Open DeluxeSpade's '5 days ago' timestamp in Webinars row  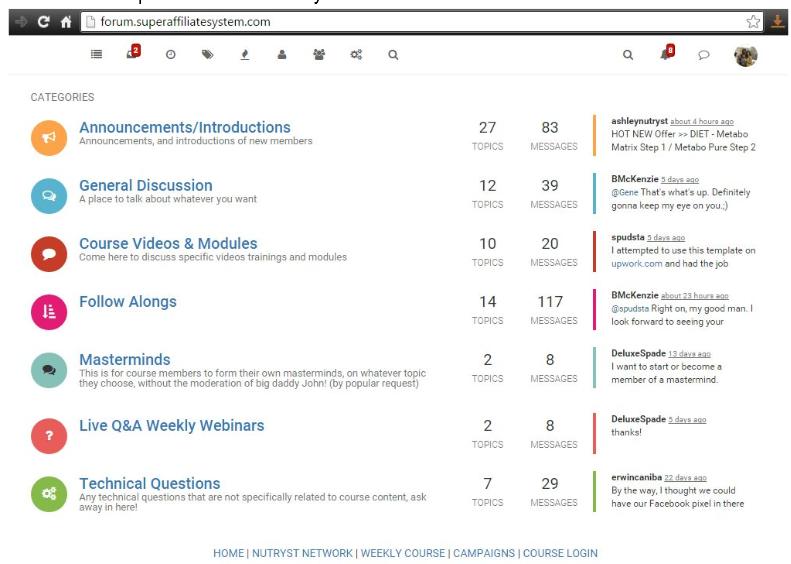[x=687, y=420]
